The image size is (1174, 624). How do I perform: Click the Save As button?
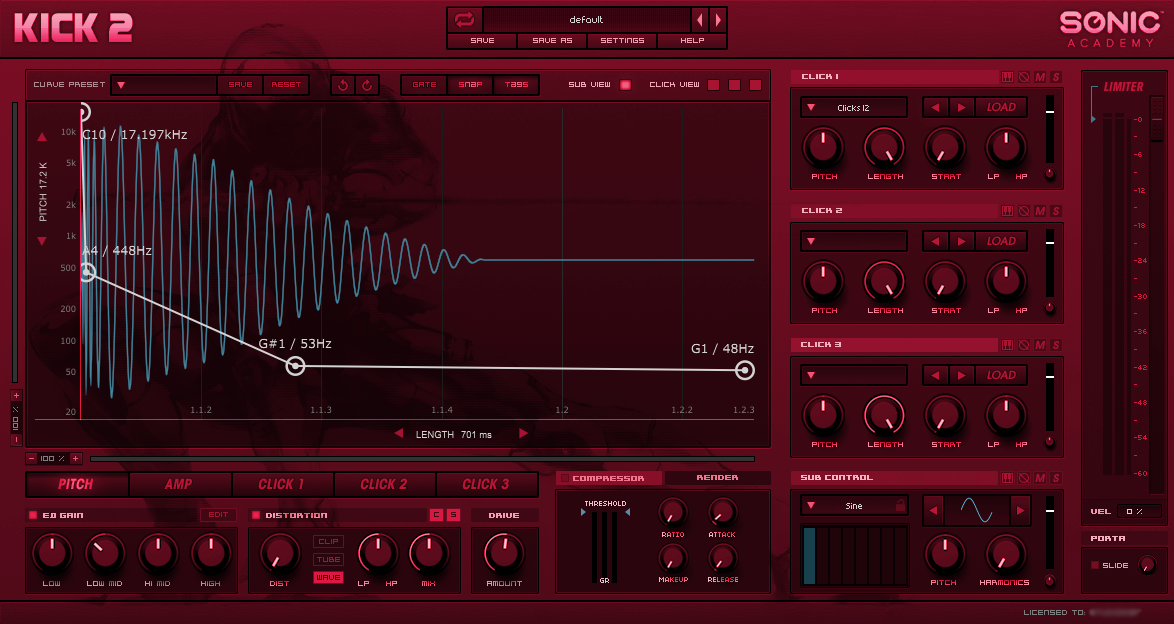tap(552, 40)
